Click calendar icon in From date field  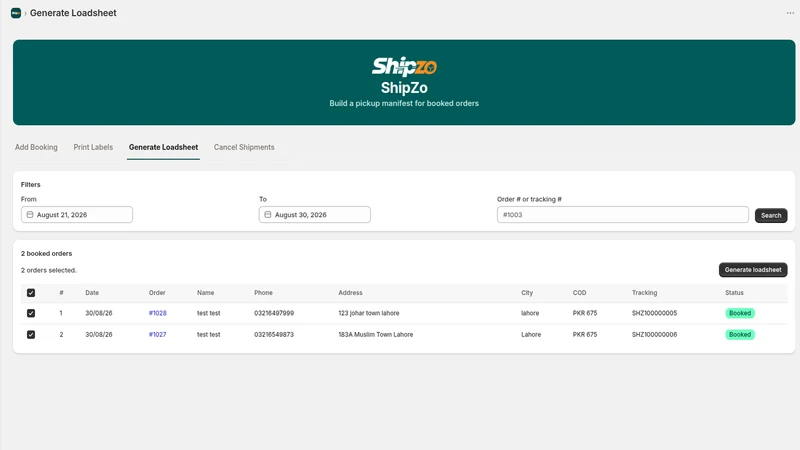click(30, 215)
